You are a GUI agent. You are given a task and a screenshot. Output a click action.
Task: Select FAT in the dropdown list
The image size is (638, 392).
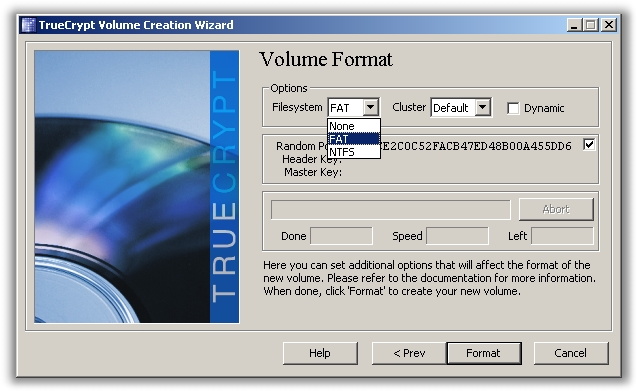tap(354, 139)
